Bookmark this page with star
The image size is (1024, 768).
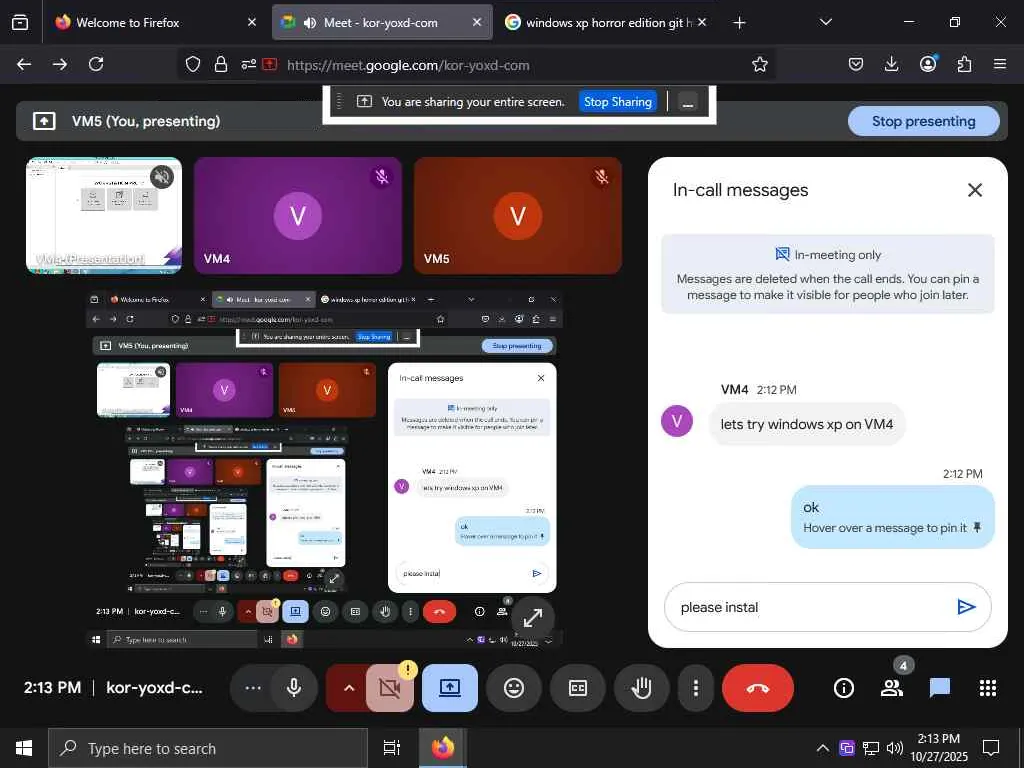[x=760, y=64]
